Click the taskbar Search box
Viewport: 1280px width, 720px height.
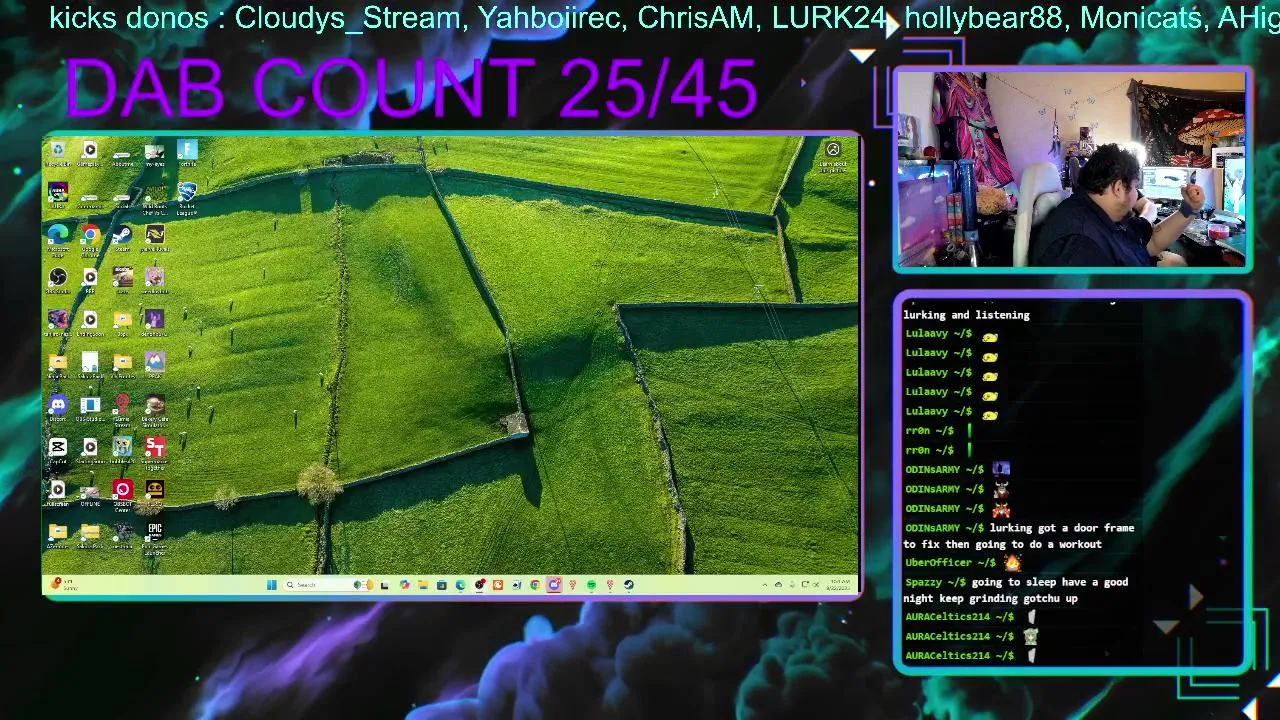327,585
